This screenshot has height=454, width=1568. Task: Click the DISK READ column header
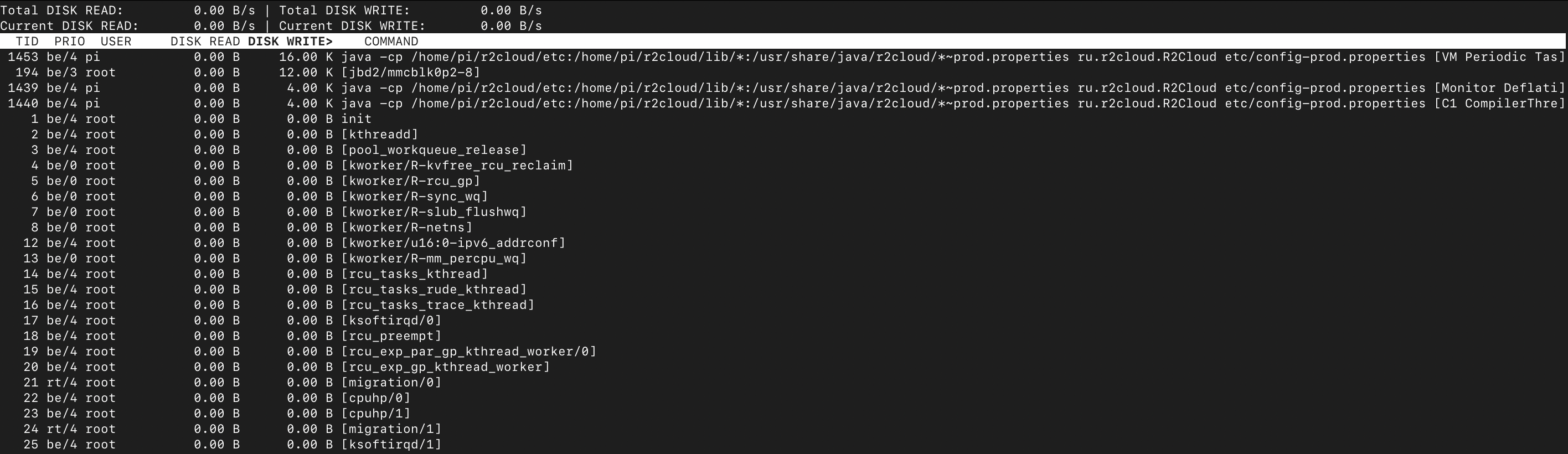point(204,42)
